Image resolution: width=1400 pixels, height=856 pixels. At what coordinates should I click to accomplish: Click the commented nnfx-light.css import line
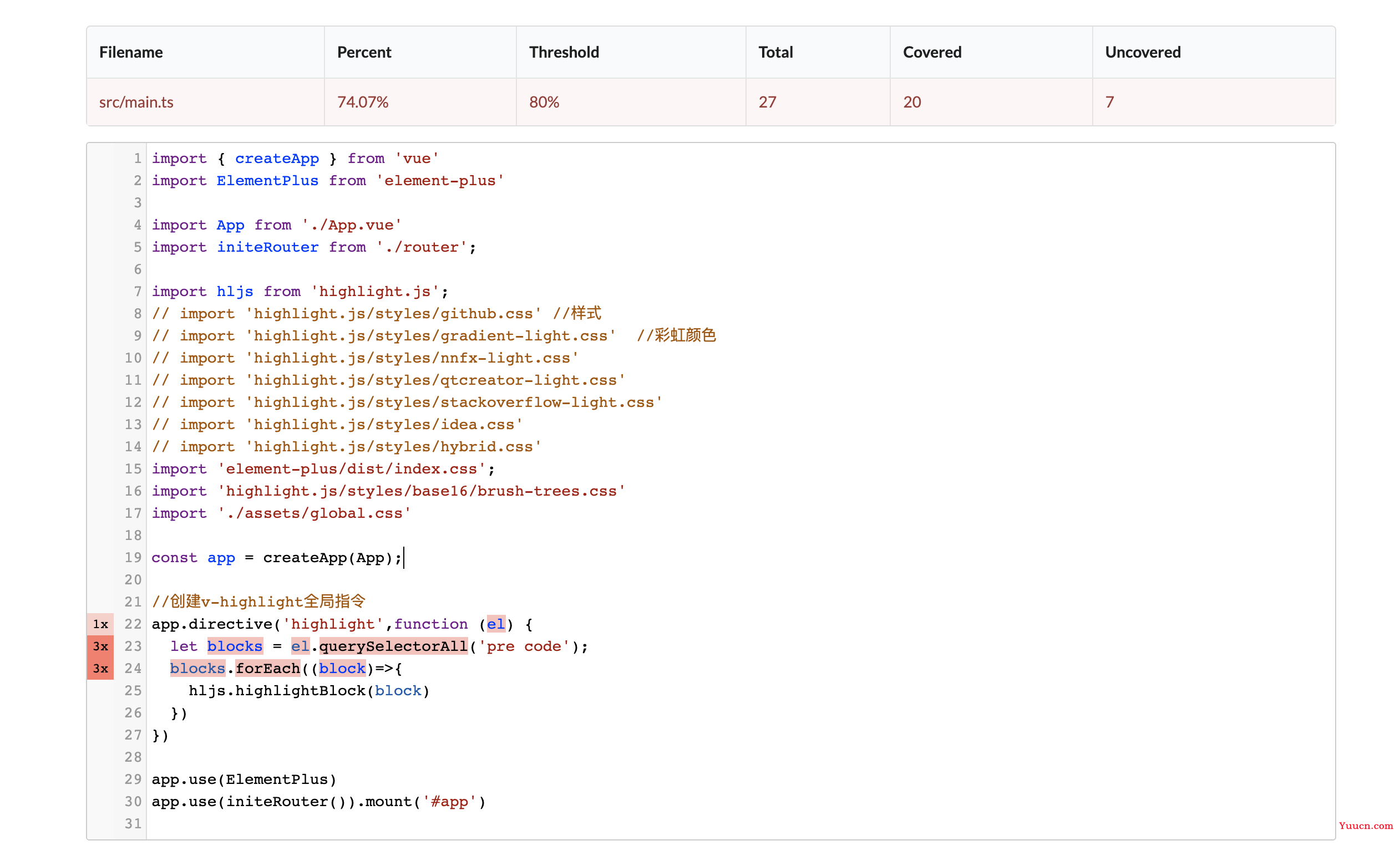click(365, 358)
